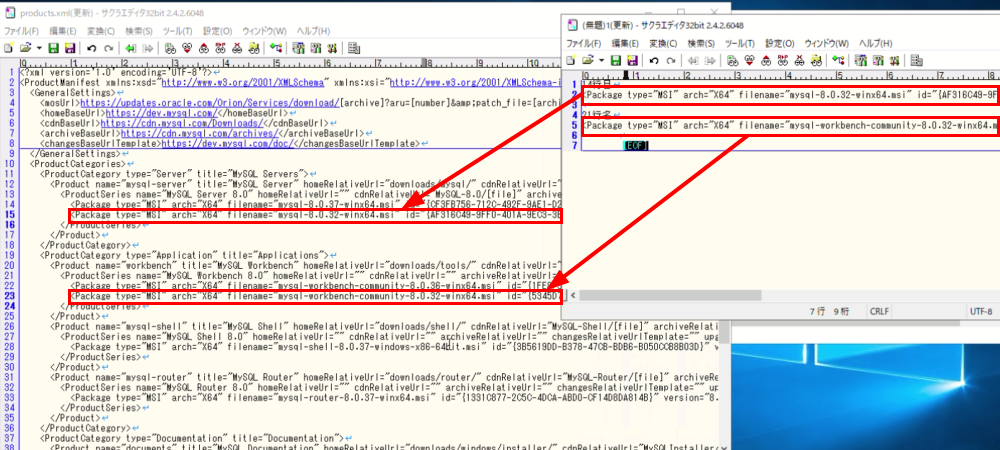Click Find Previous icon in products.xml toolbar
The image size is (1000, 450).
click(x=203, y=47)
